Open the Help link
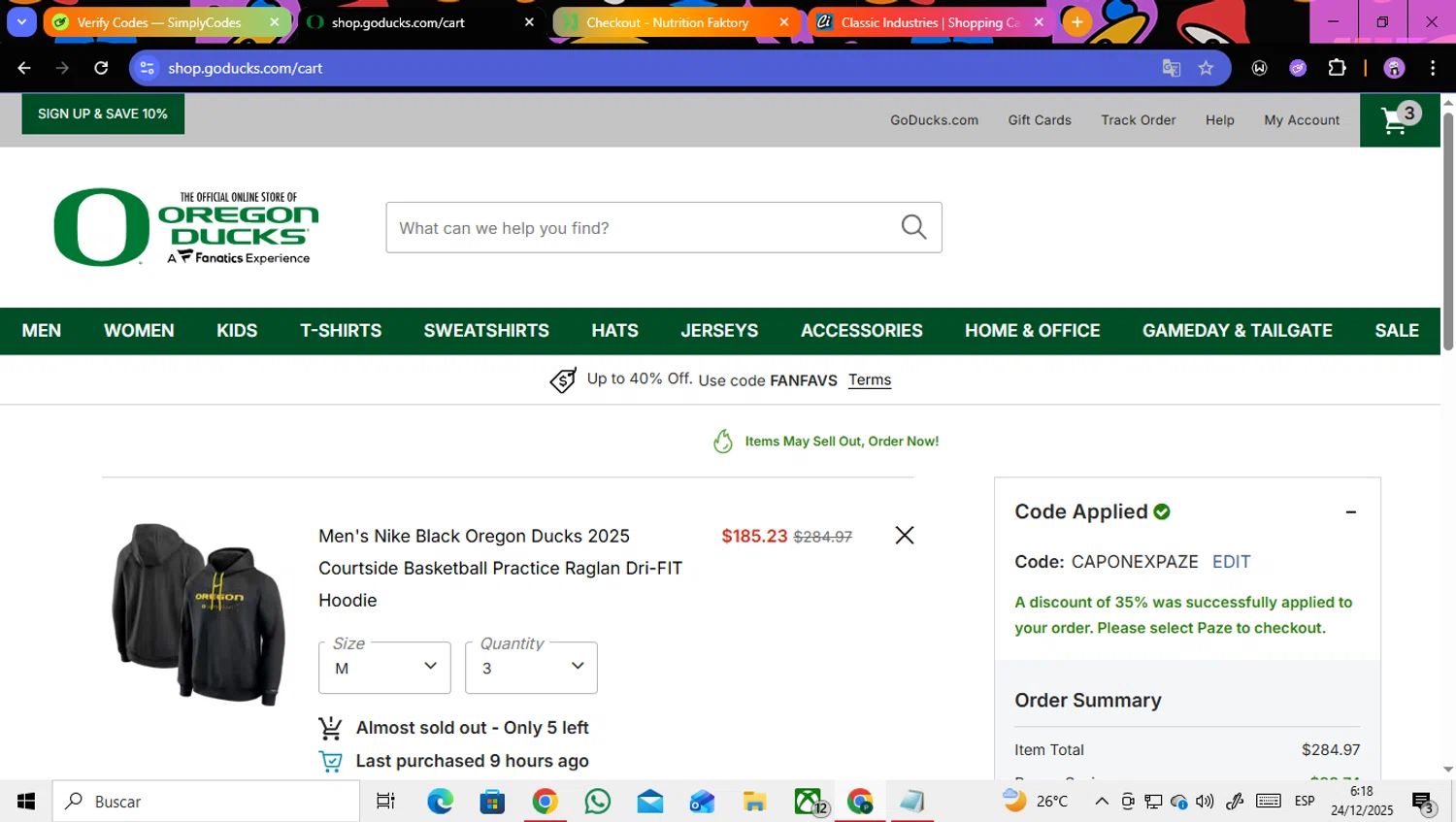This screenshot has width=1456, height=822. coord(1220,120)
